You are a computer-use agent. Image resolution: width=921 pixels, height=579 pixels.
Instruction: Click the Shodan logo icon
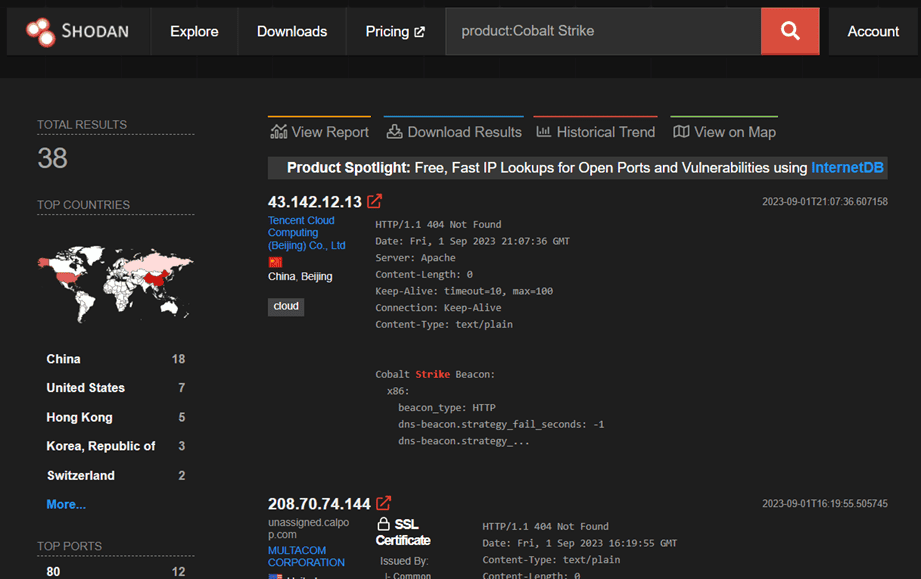click(41, 32)
